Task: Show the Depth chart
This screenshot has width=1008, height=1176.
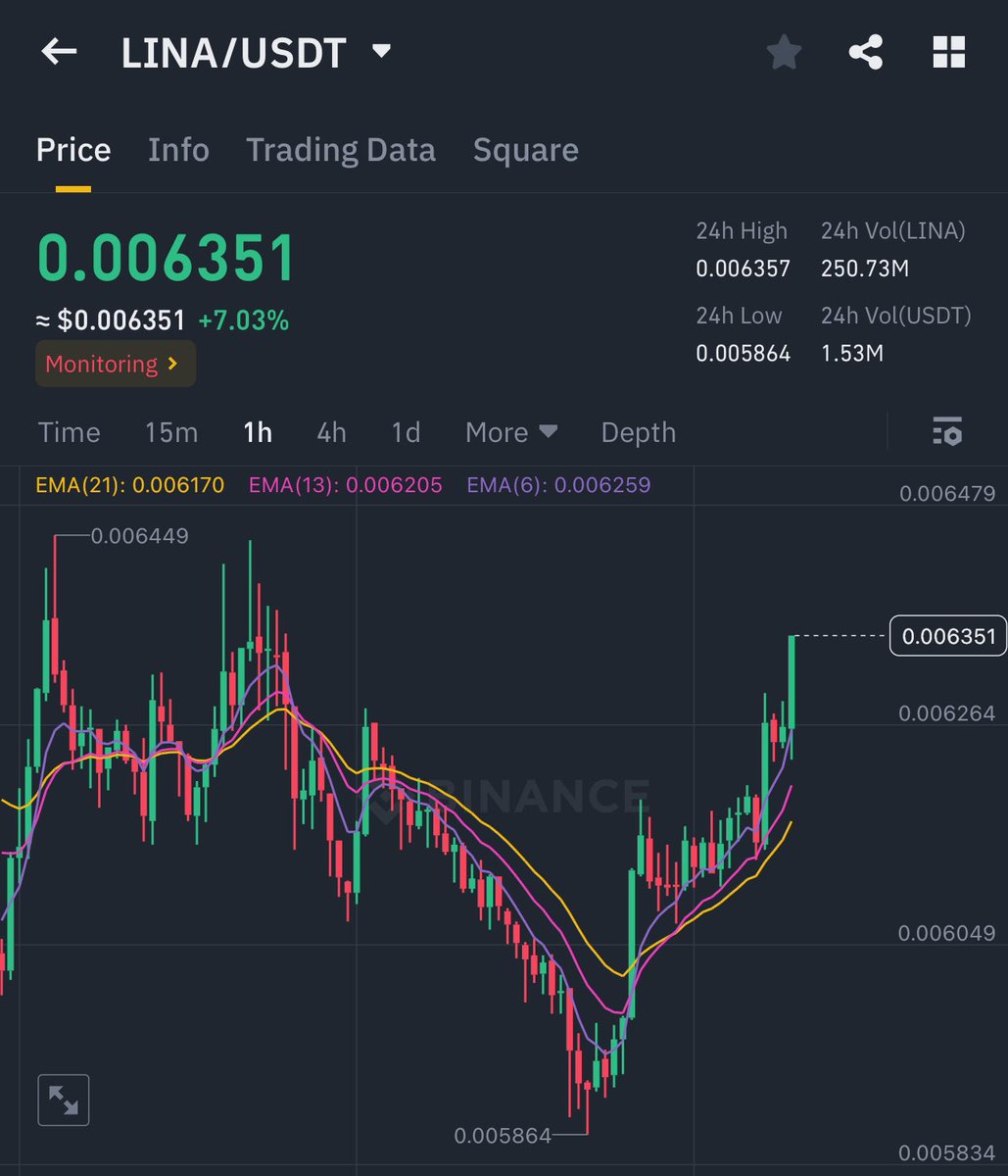Action: [x=639, y=432]
